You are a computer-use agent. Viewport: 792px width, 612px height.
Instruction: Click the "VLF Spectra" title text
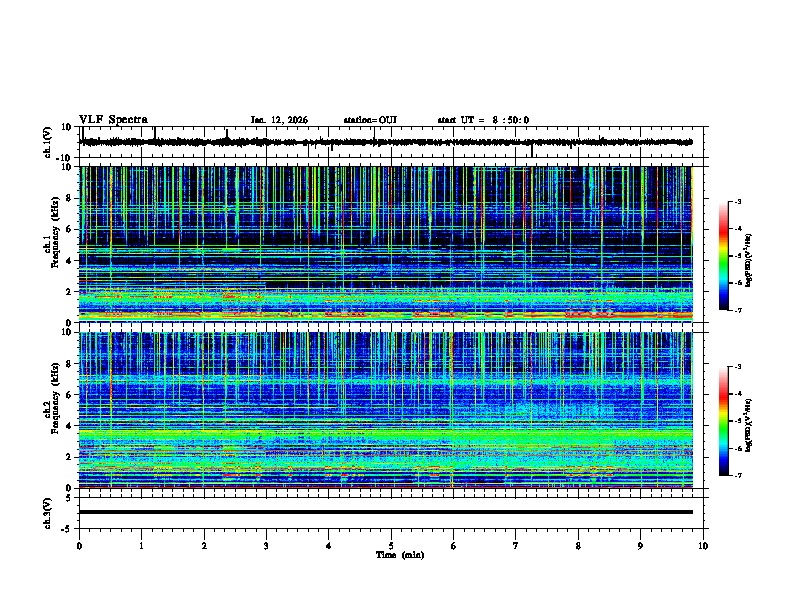point(113,120)
